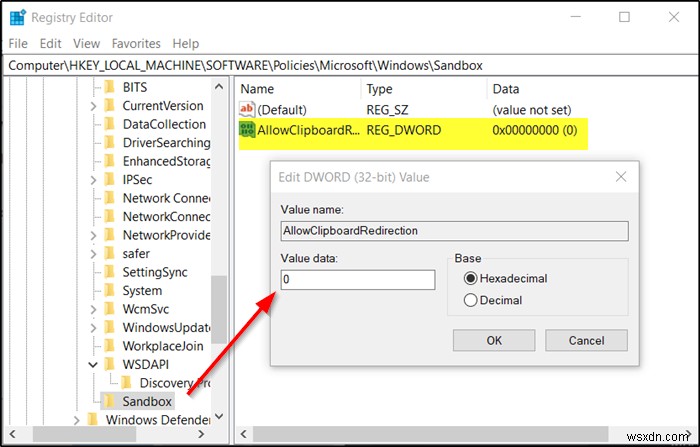
Task: Click the Value data input field
Action: tap(358, 280)
